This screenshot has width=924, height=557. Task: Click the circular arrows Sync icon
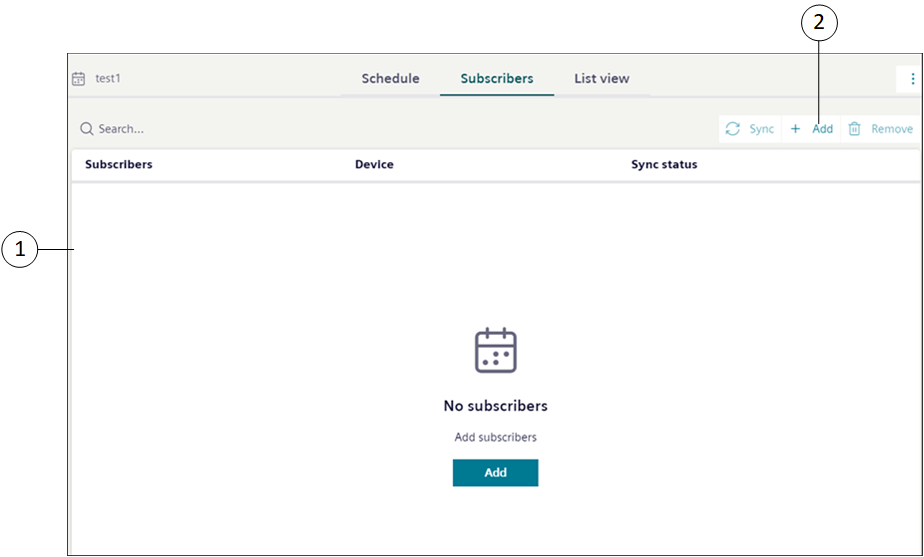point(733,129)
